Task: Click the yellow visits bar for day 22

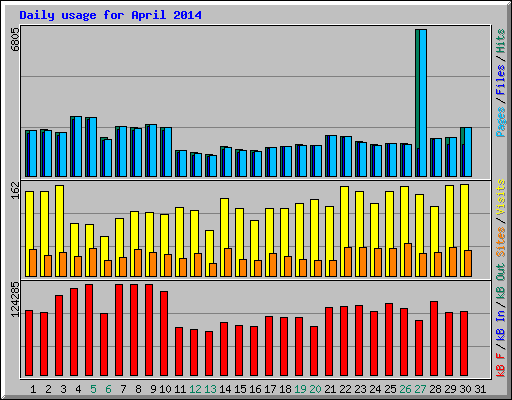Action: 344,231
